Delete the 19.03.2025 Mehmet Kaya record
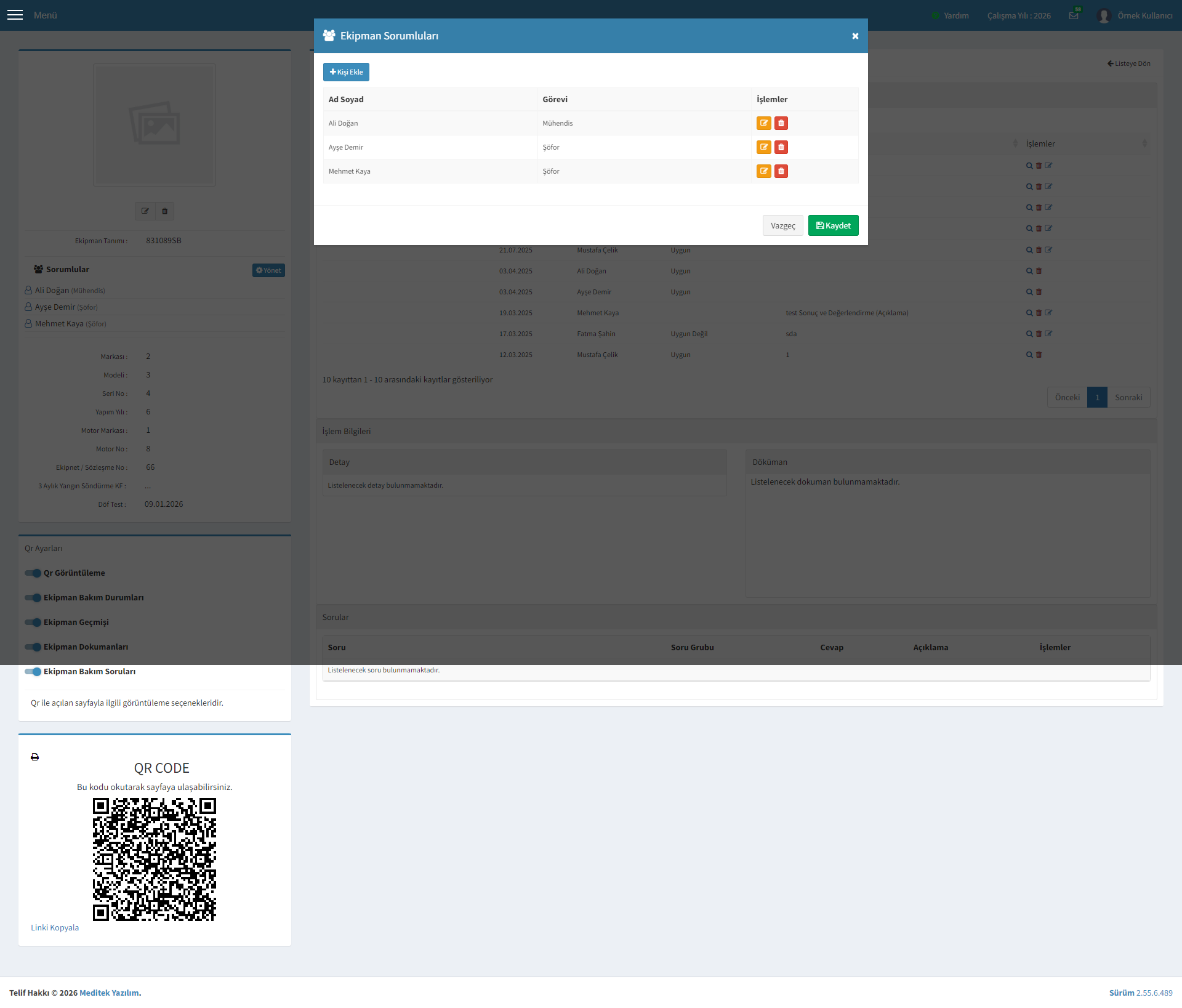The height and width of the screenshot is (1008, 1182). [1039, 313]
